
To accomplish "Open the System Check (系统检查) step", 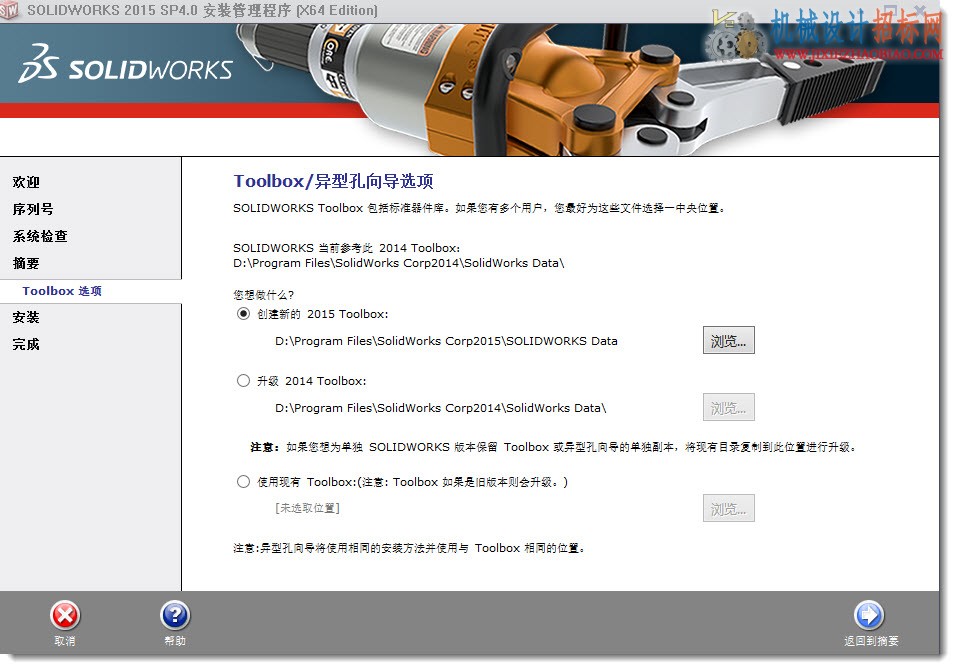I will [x=40, y=236].
